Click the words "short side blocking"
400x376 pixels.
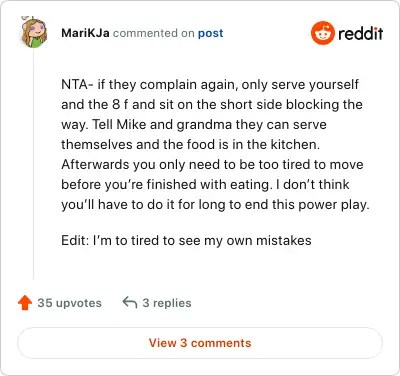coord(274,105)
